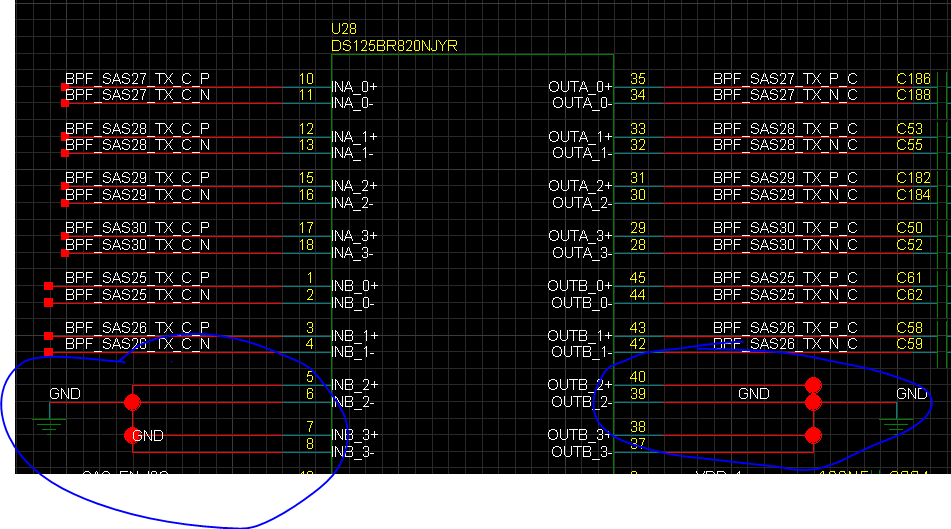The width and height of the screenshot is (951, 529).
Task: Select pin name INB_0+
Action: tap(354, 285)
